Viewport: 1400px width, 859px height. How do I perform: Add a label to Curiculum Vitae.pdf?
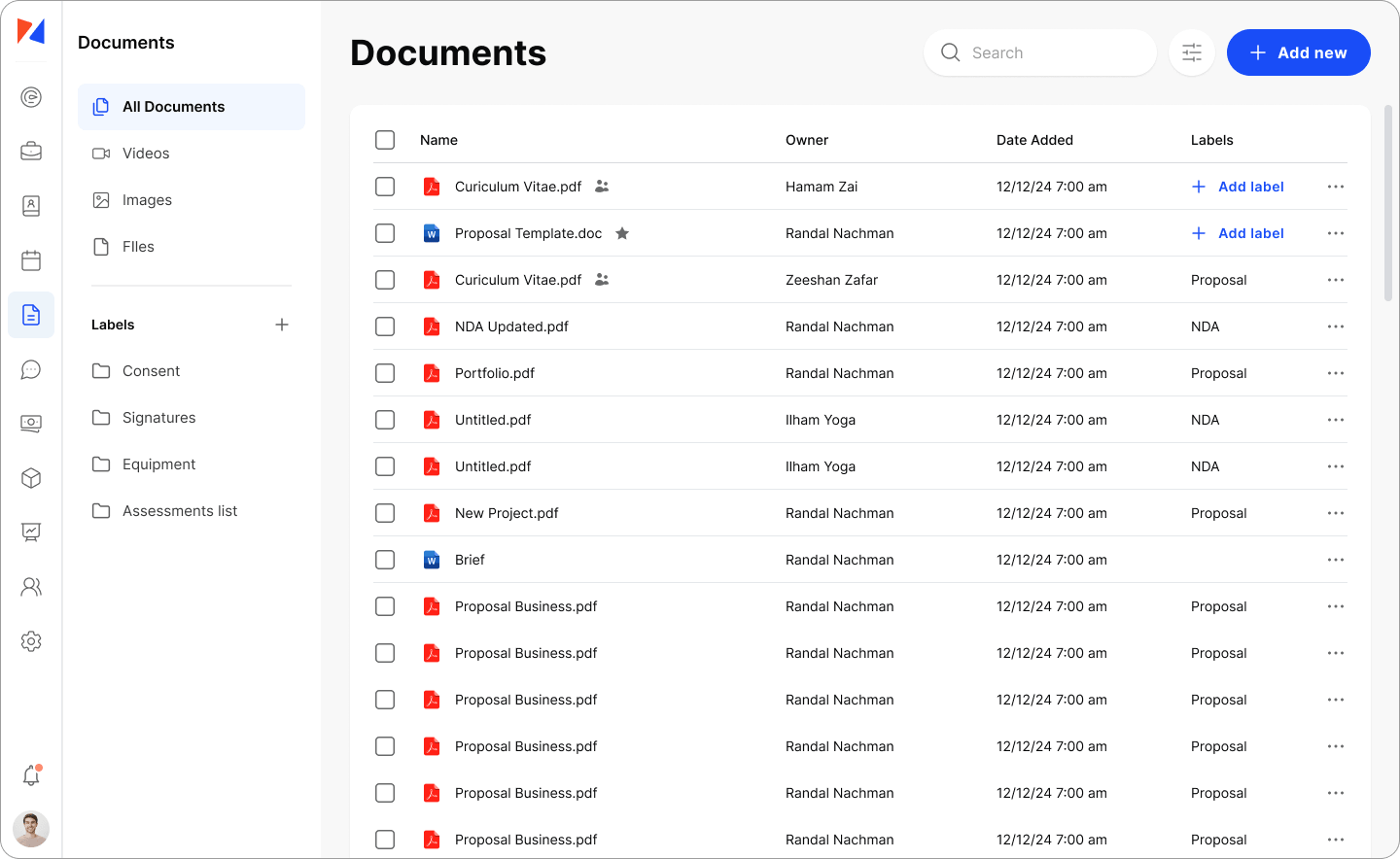(x=1237, y=186)
